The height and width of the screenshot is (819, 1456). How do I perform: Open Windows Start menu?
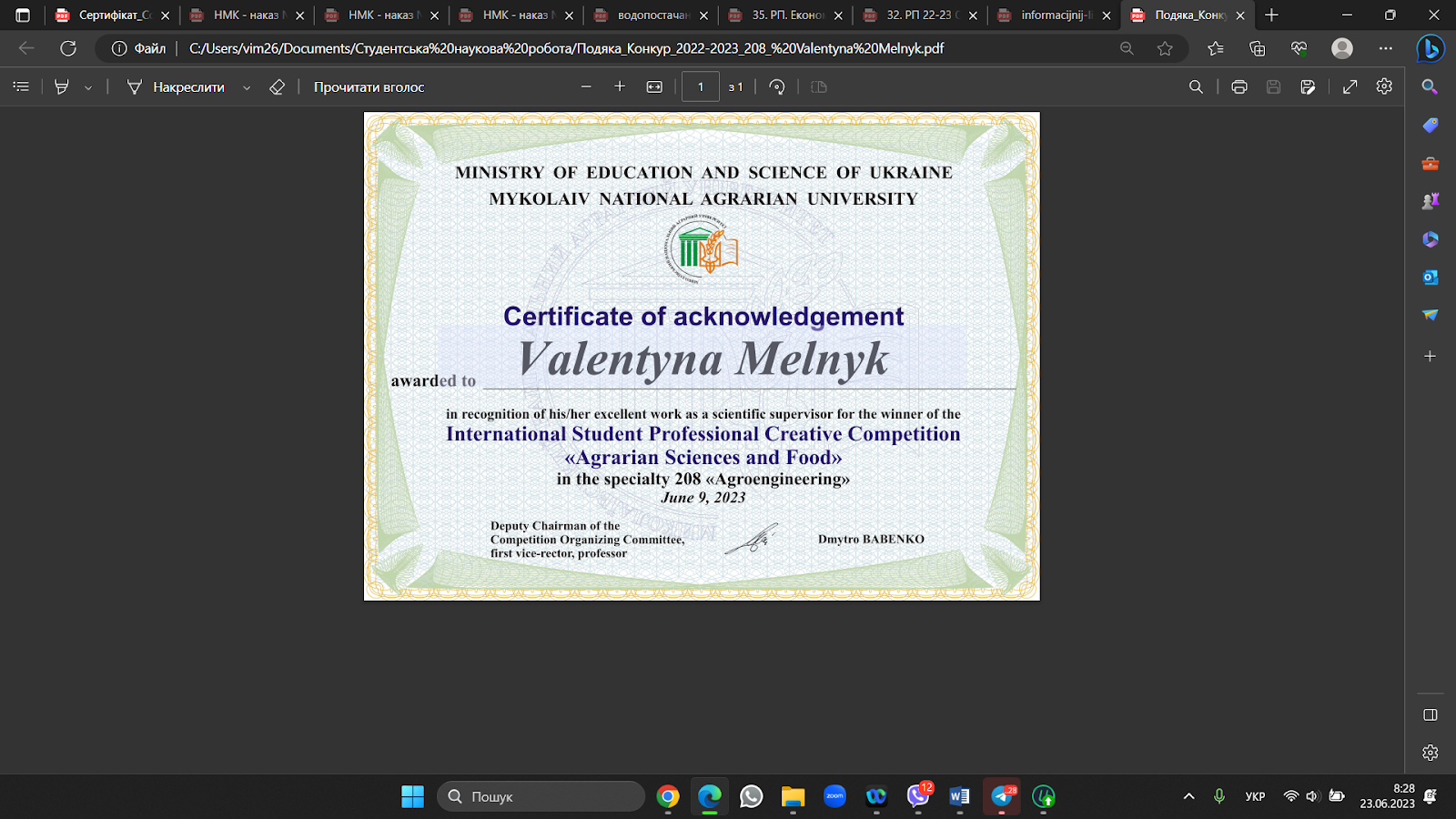coord(412,796)
